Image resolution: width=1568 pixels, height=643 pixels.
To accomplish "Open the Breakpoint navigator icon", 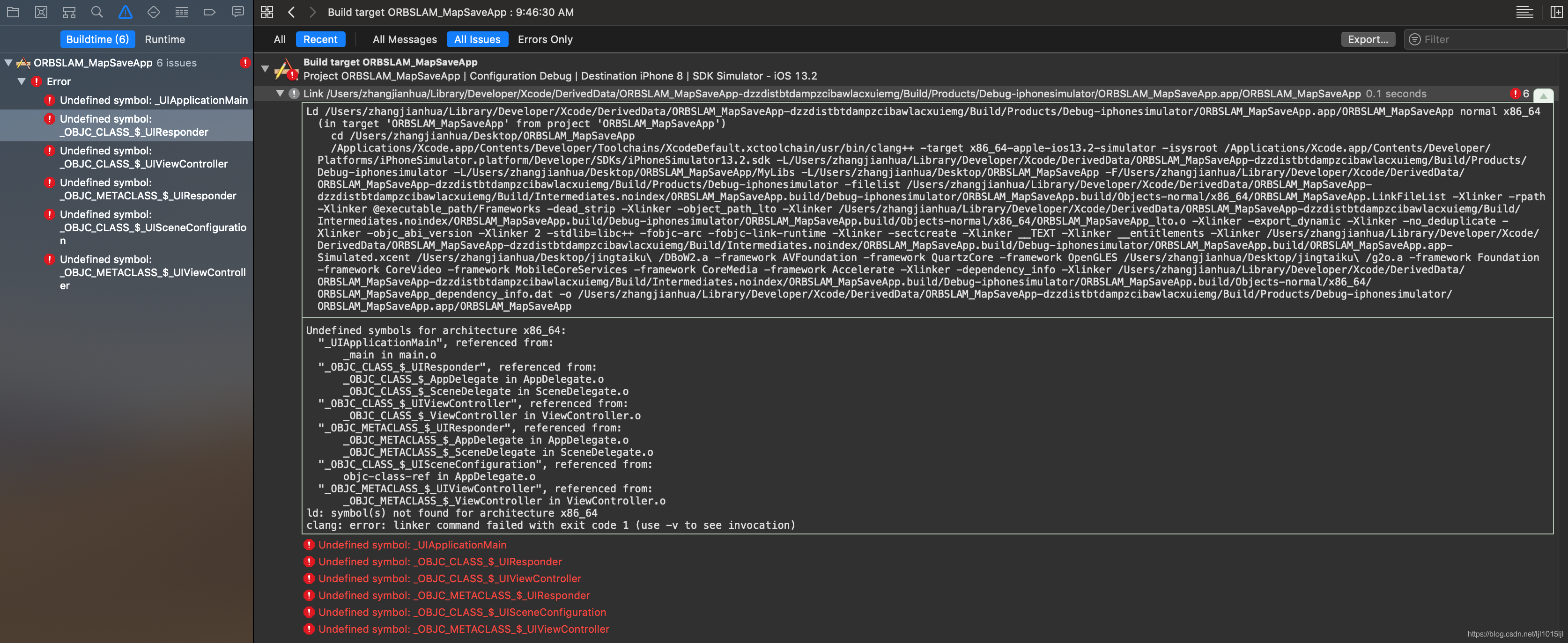I will click(x=209, y=12).
